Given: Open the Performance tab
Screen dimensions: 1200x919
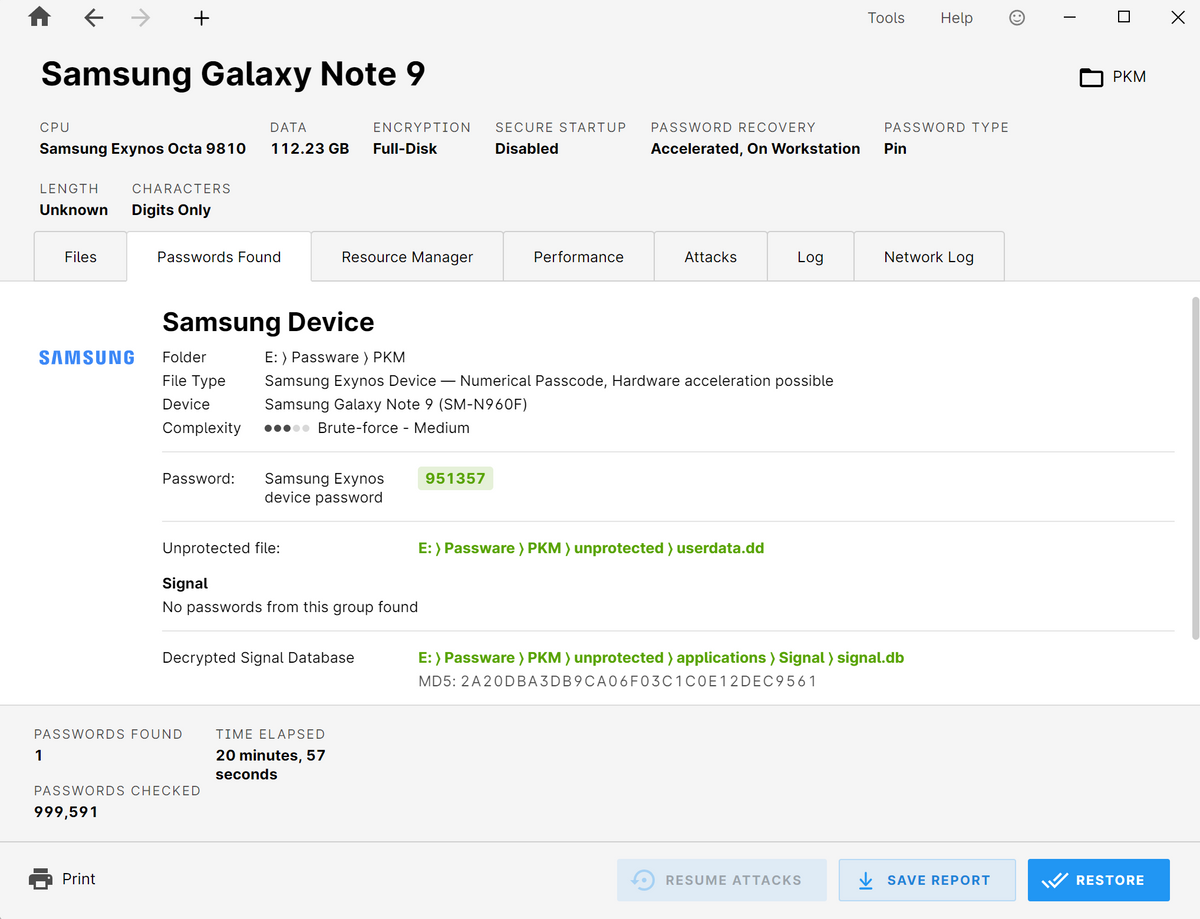Looking at the screenshot, I should click(x=578, y=257).
